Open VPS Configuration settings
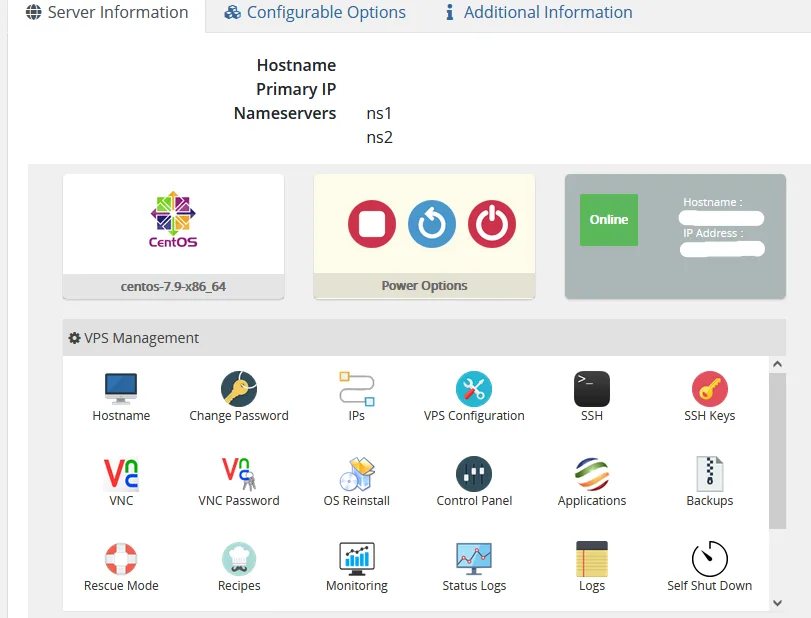The image size is (811, 618). coord(474,389)
